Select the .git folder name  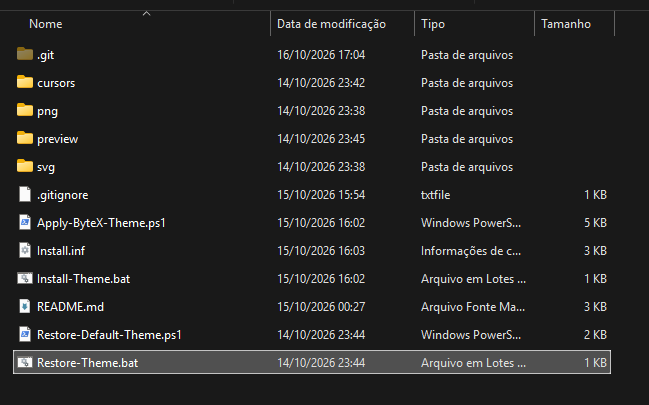click(46, 55)
